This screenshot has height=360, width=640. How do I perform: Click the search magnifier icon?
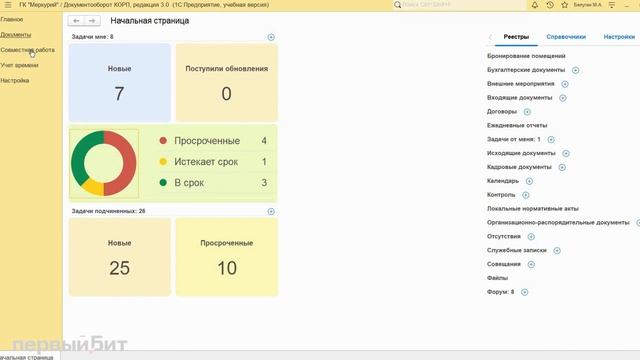coord(398,5)
